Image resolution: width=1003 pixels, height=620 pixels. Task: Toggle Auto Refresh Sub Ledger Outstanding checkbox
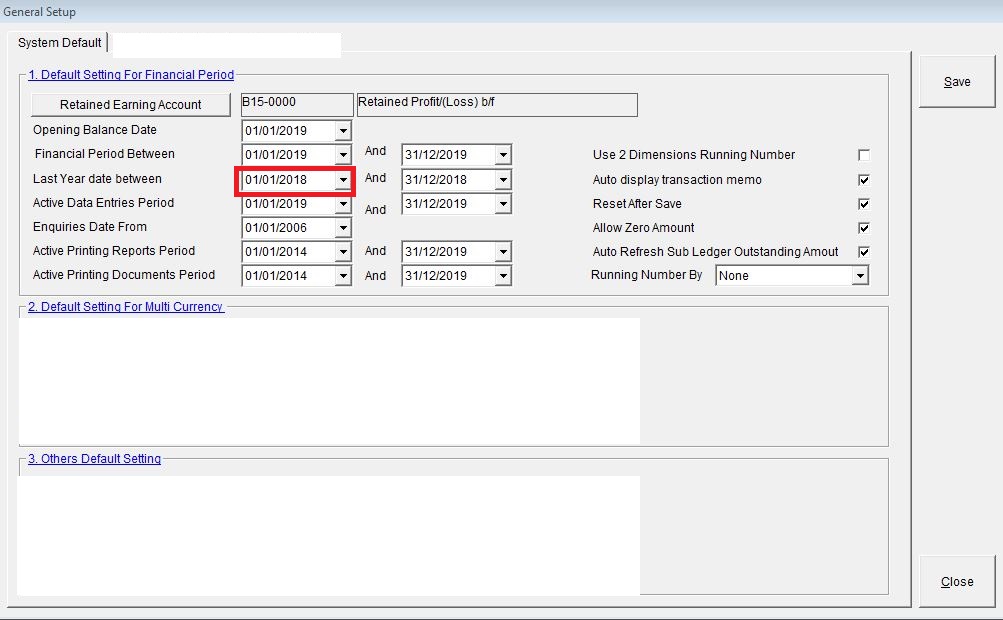[x=864, y=252]
